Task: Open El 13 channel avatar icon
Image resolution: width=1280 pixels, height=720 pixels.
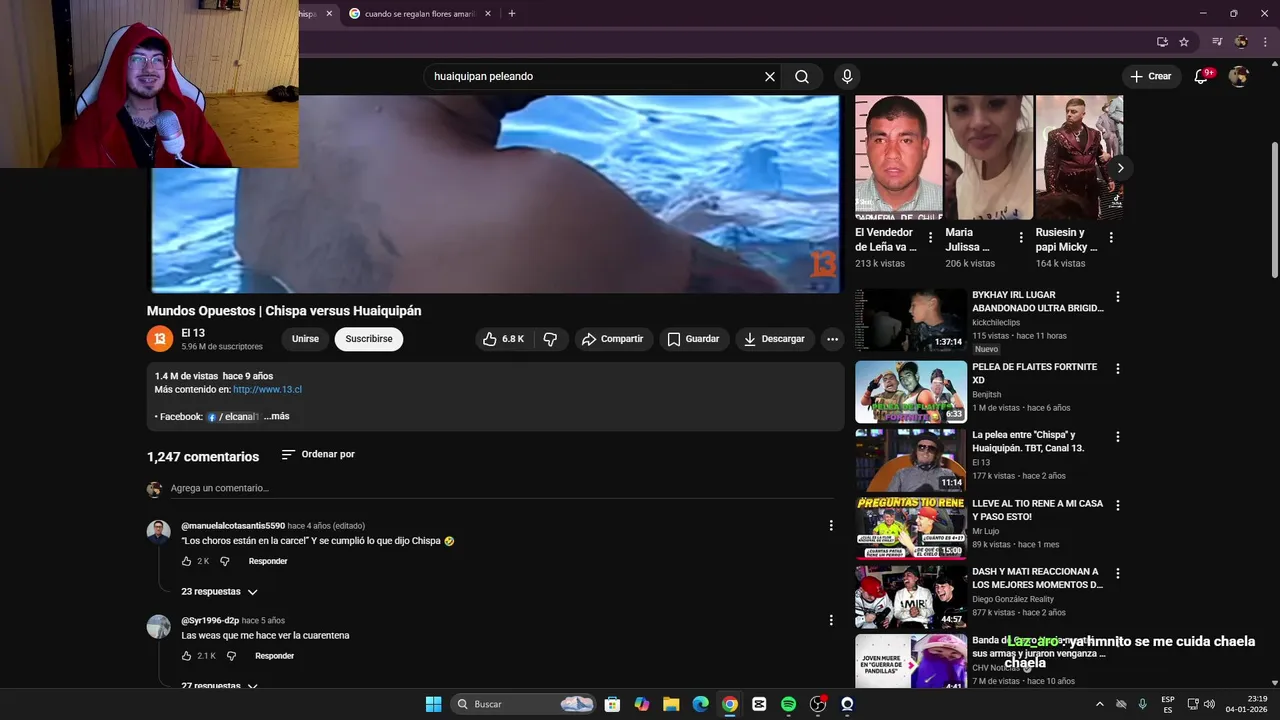Action: point(160,339)
